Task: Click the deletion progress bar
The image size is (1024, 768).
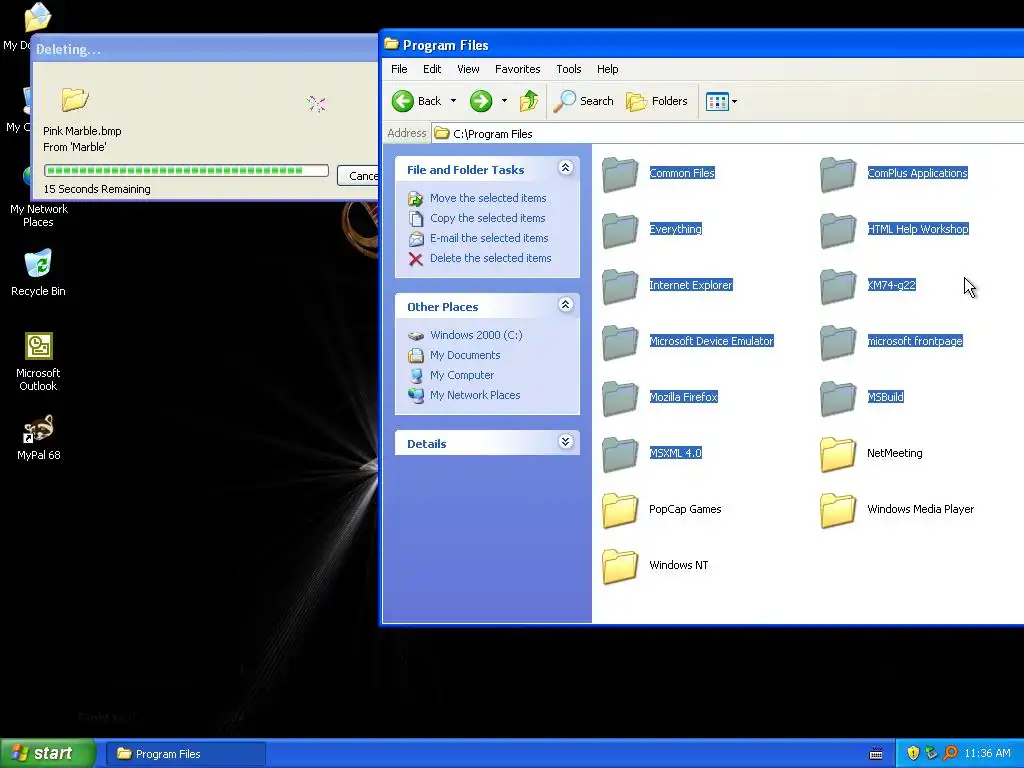Action: (x=186, y=171)
